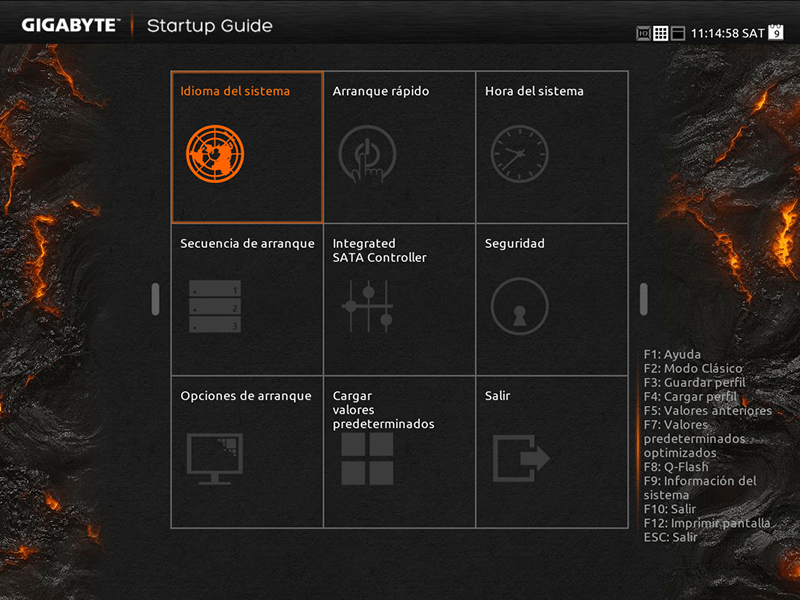Open the F8: Q-Flash entry
Screen dimensions: 800x600
[676, 467]
